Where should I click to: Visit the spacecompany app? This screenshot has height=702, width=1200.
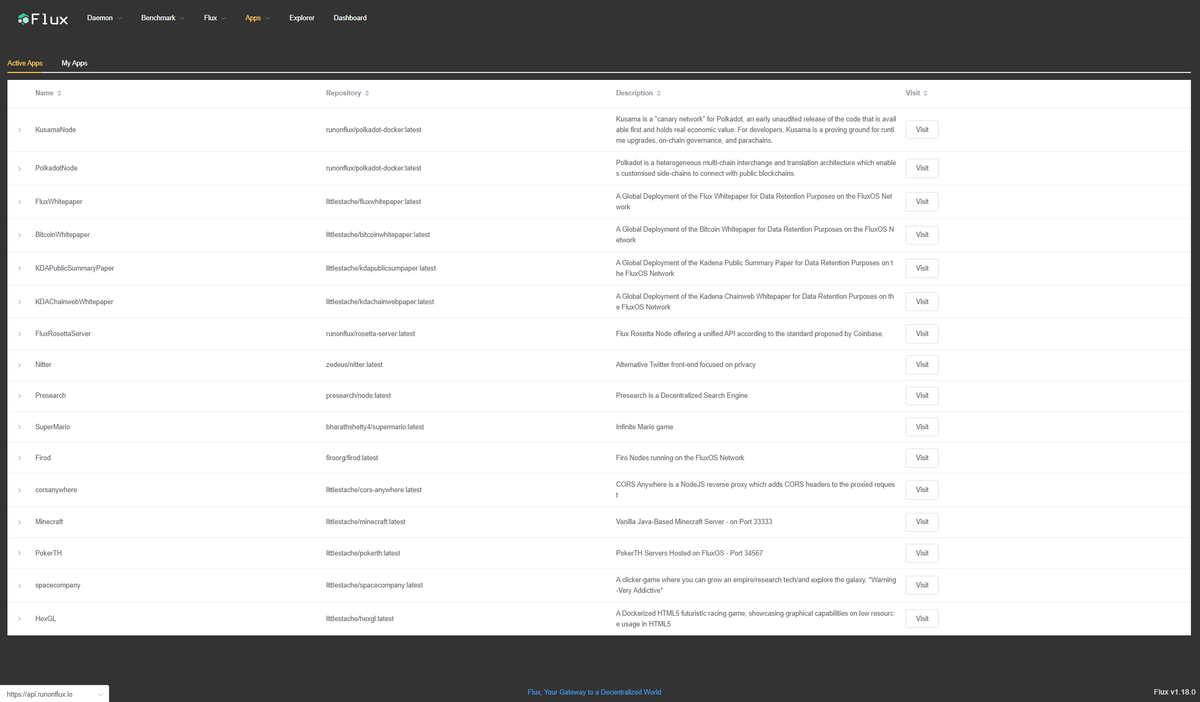coord(922,585)
